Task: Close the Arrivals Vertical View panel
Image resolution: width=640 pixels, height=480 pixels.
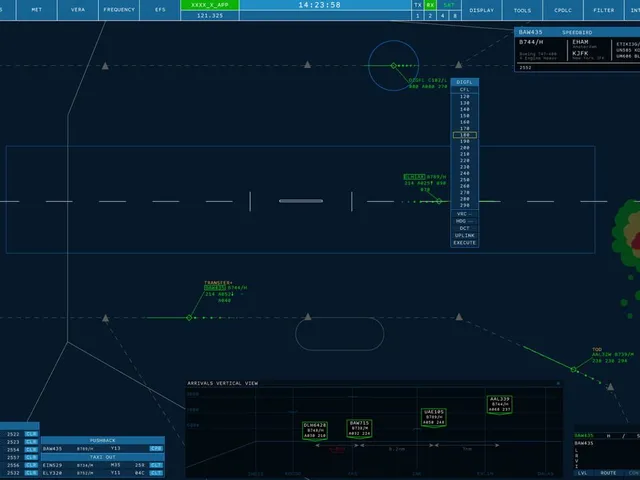Action: [x=558, y=383]
